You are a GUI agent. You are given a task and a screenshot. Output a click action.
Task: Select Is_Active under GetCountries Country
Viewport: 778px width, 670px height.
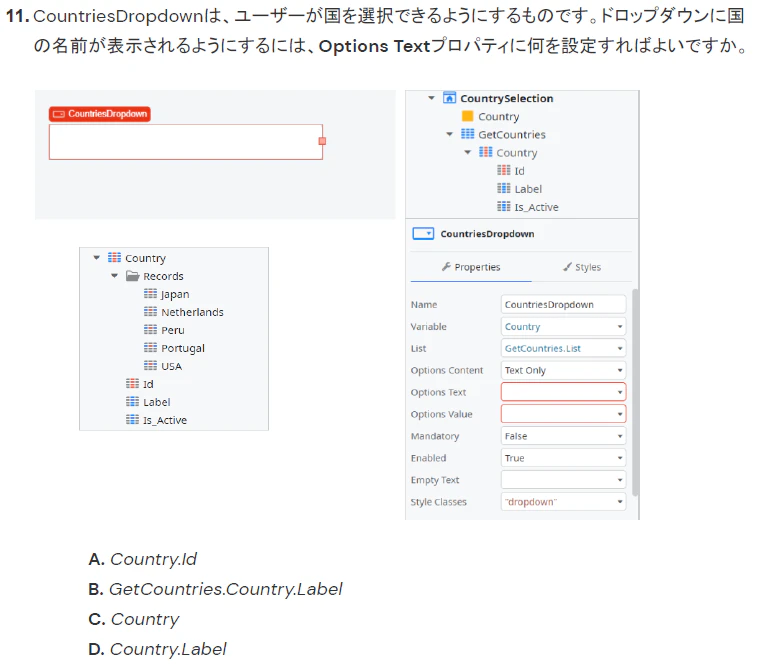[528, 207]
